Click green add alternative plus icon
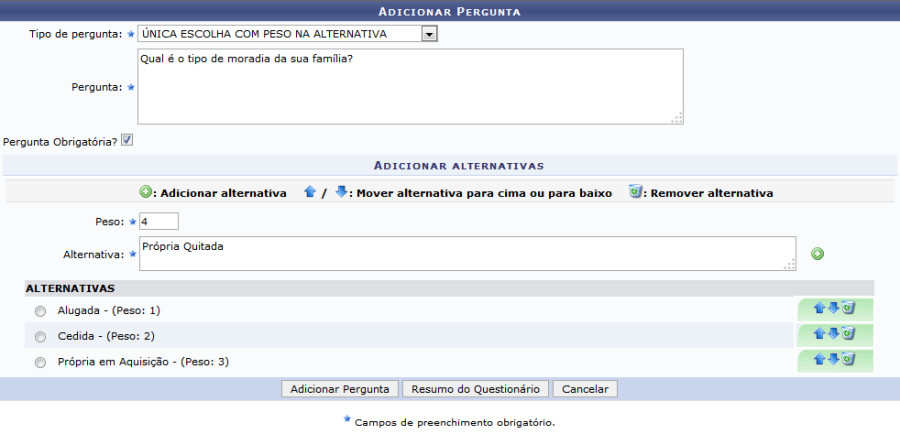900x434 pixels. [x=817, y=255]
